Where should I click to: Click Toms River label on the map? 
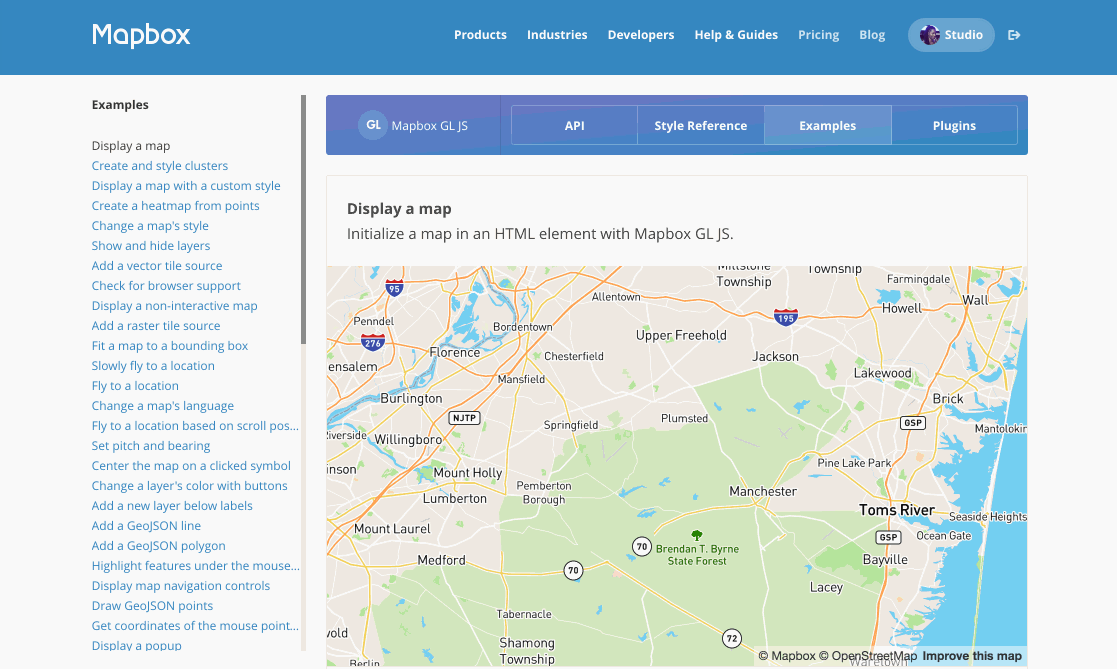897,510
